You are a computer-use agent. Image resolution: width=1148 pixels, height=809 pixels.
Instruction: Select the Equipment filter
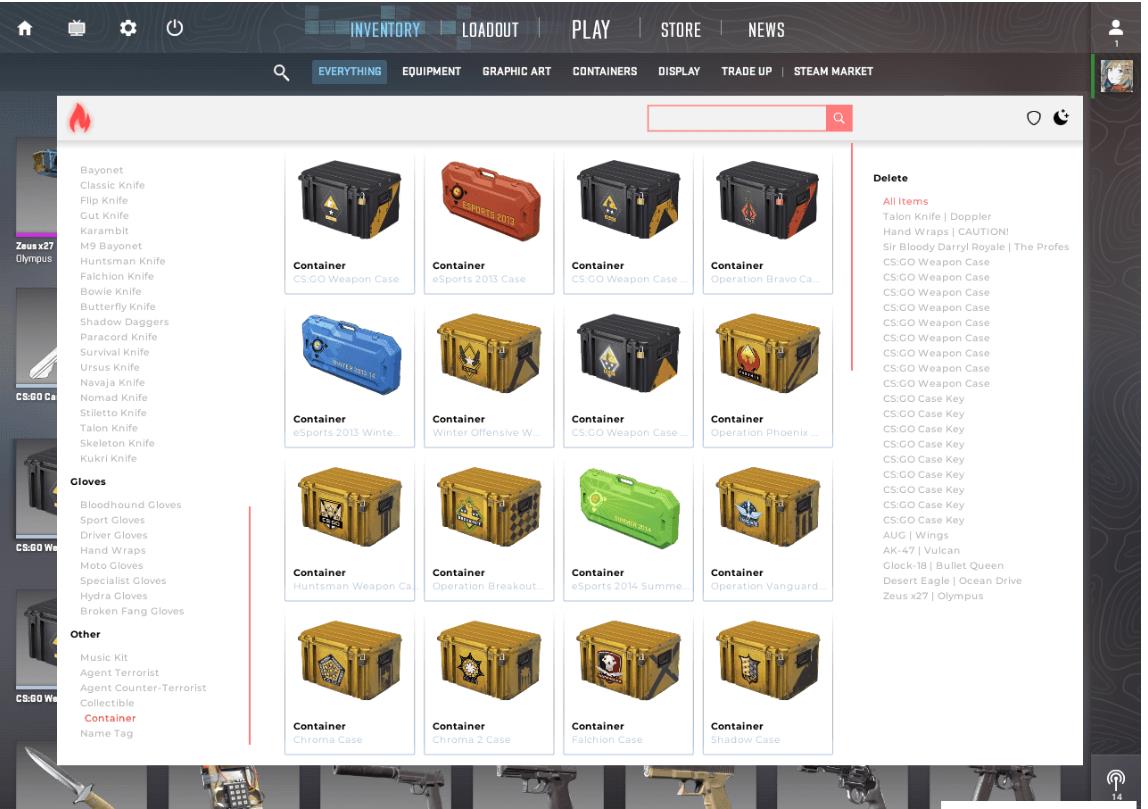coord(431,71)
